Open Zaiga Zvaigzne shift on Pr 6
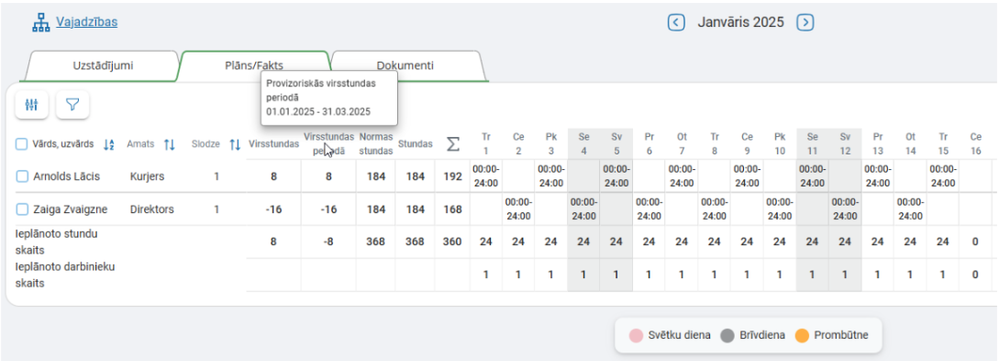999x361 pixels. 649,209
